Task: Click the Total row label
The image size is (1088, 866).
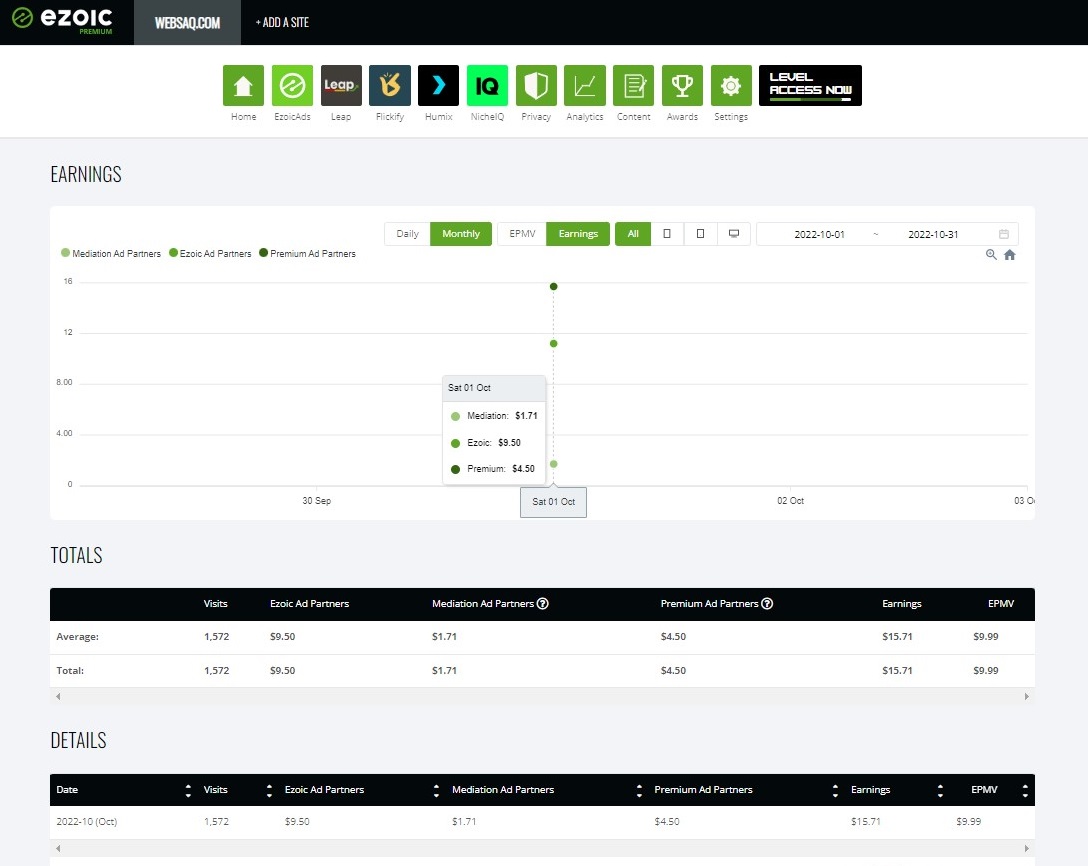Action: [x=70, y=670]
